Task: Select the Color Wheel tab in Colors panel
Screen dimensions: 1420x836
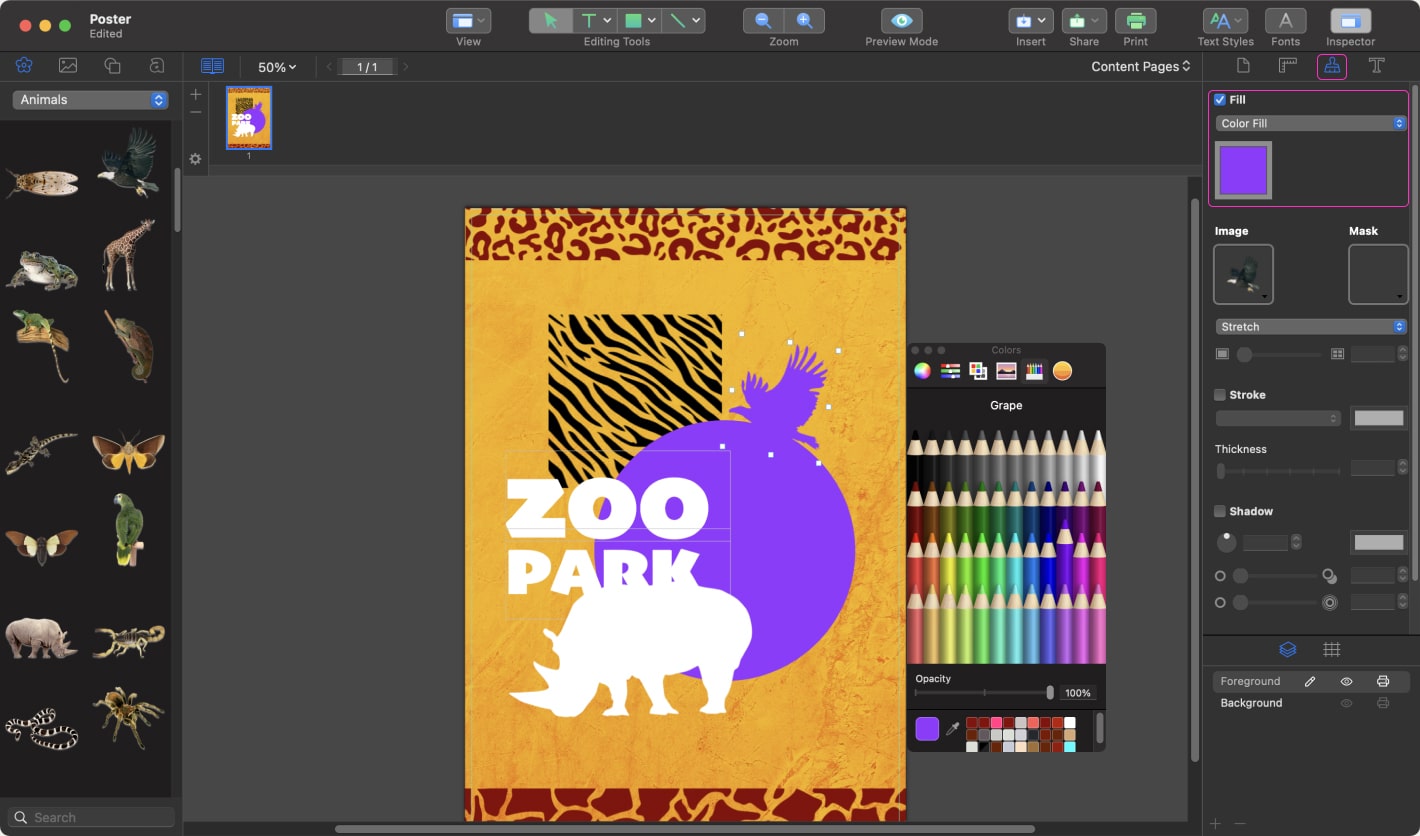Action: tap(921, 371)
